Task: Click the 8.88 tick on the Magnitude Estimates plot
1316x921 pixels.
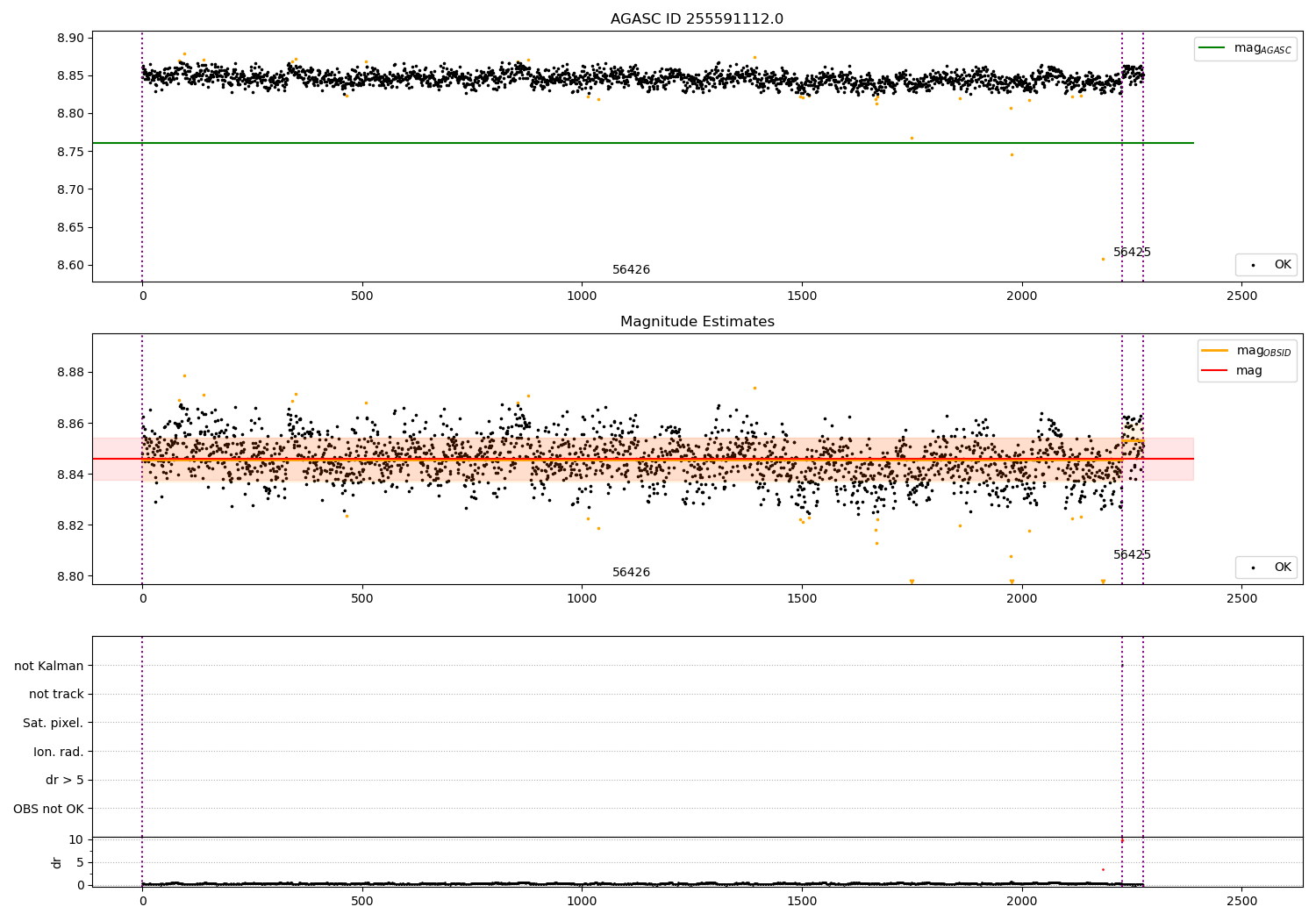Action: point(70,373)
